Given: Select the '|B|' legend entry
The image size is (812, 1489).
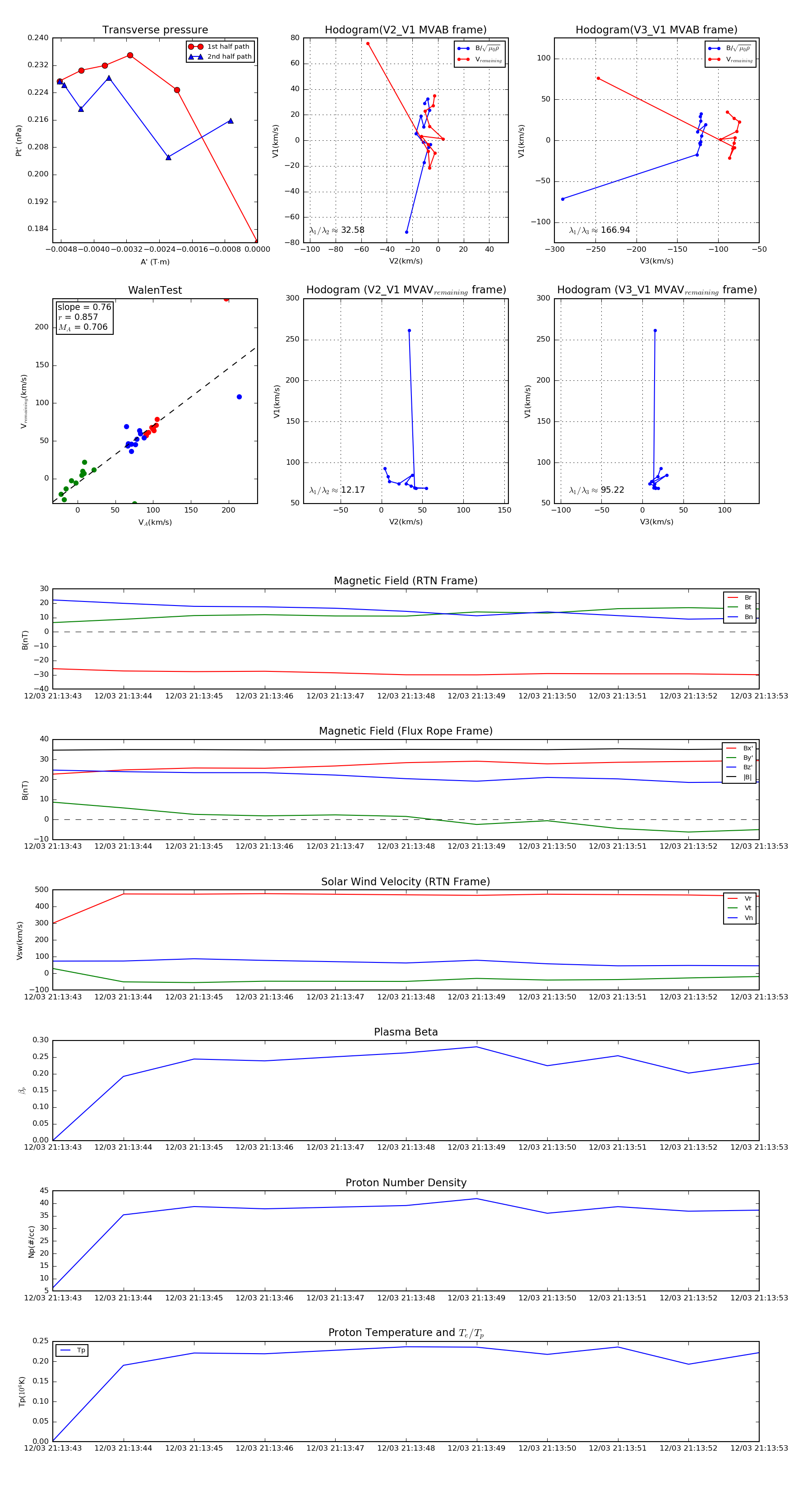Looking at the screenshot, I should pyautogui.click(x=739, y=777).
